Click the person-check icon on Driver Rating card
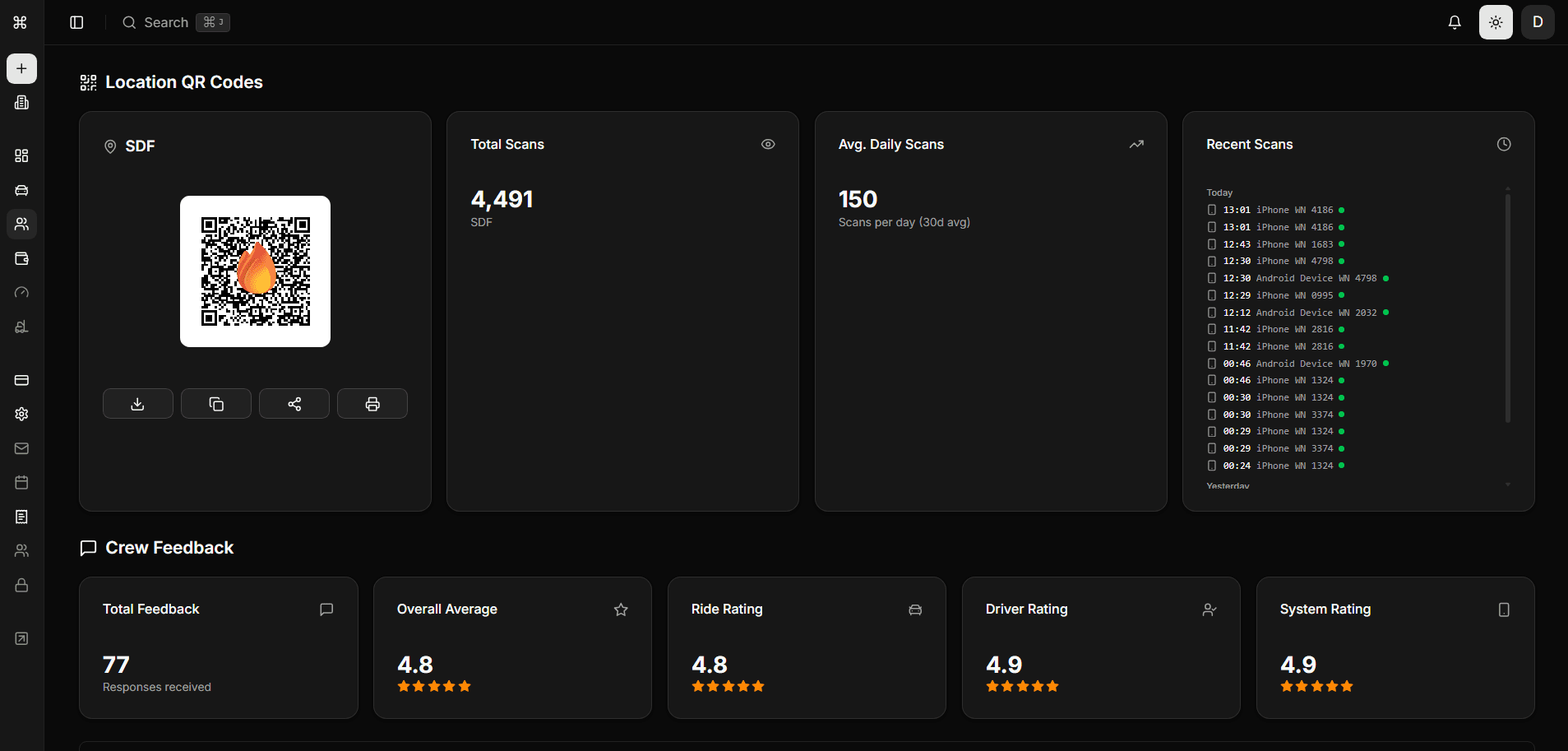Viewport: 1568px width, 751px height. point(1210,610)
